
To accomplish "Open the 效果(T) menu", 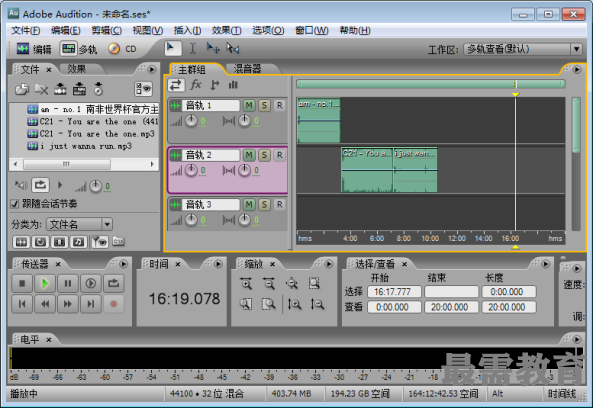I will tap(226, 30).
